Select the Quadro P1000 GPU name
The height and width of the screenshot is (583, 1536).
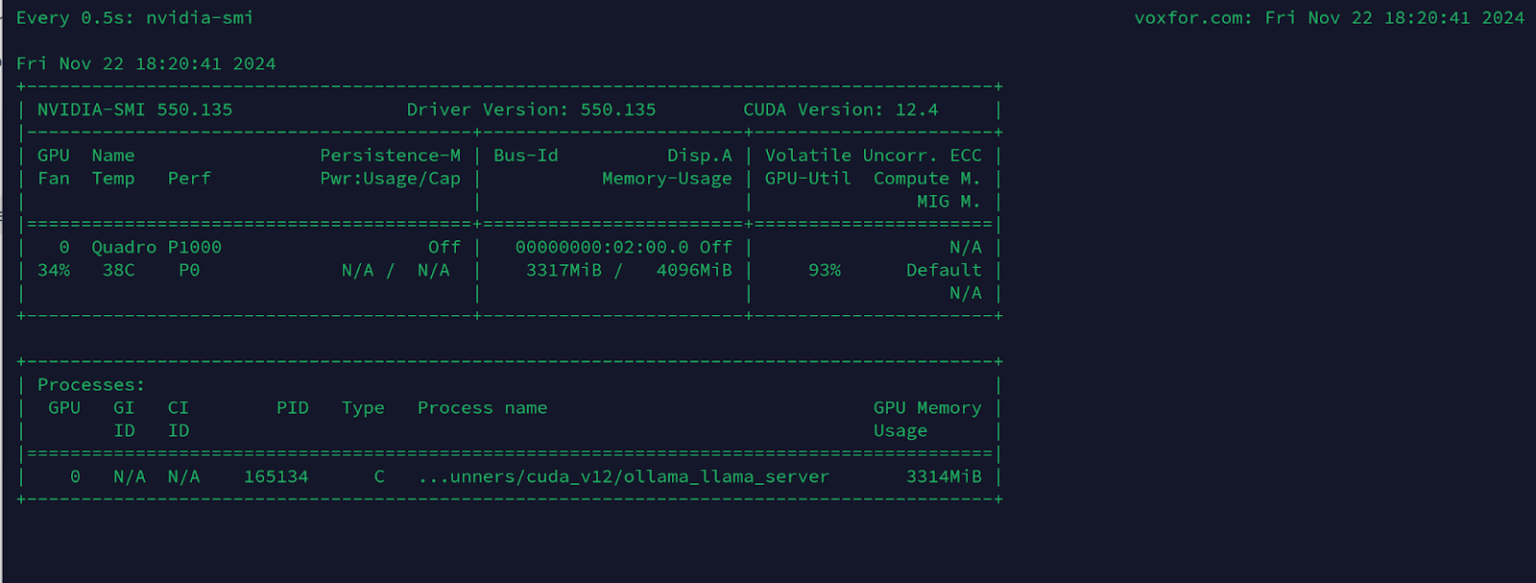[x=155, y=247]
